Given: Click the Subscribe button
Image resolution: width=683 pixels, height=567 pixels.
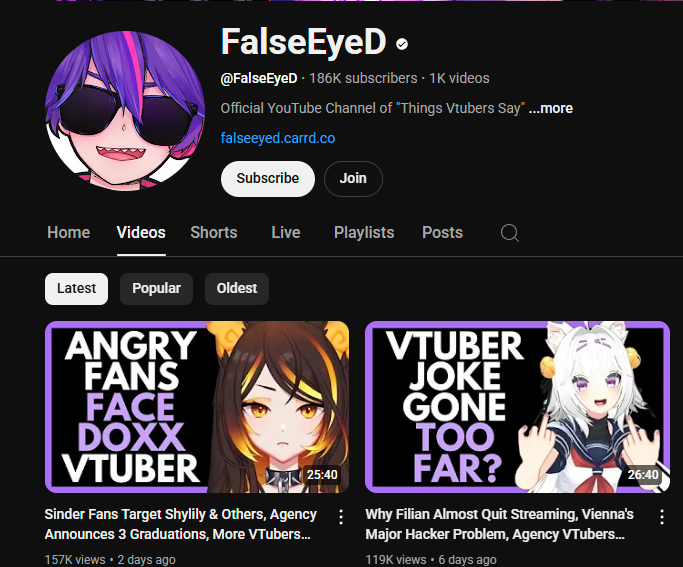Looking at the screenshot, I should tap(267, 179).
